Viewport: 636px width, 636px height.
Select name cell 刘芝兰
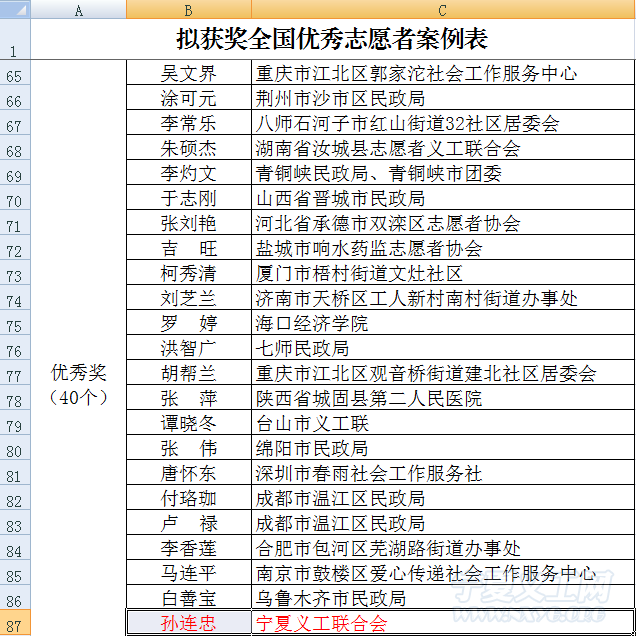pos(189,297)
